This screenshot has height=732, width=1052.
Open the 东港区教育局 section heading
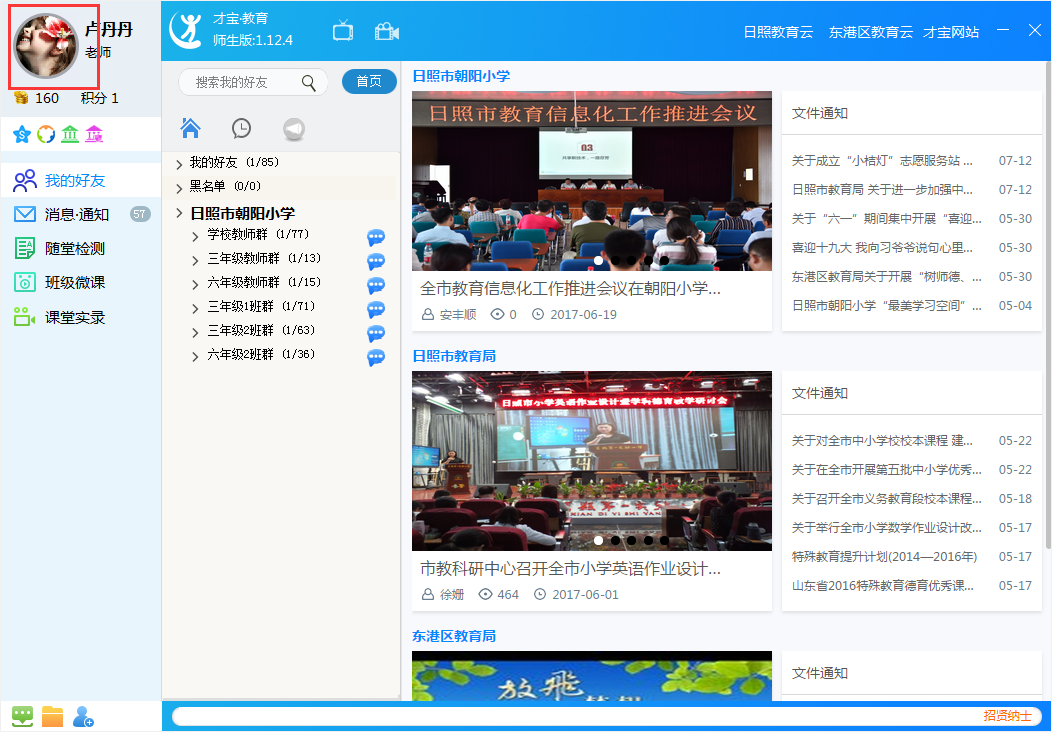(454, 635)
